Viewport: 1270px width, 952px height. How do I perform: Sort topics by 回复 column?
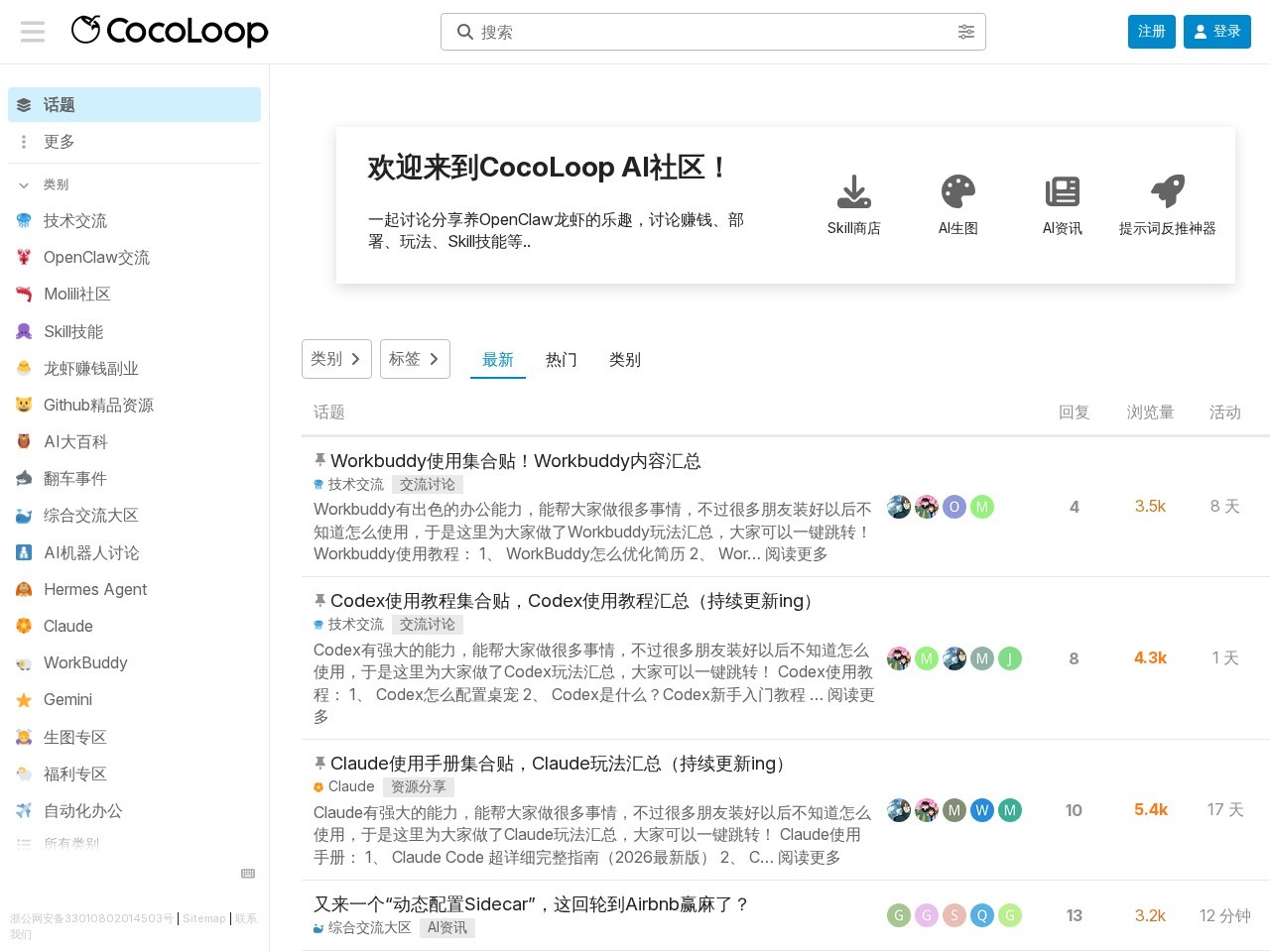point(1075,413)
